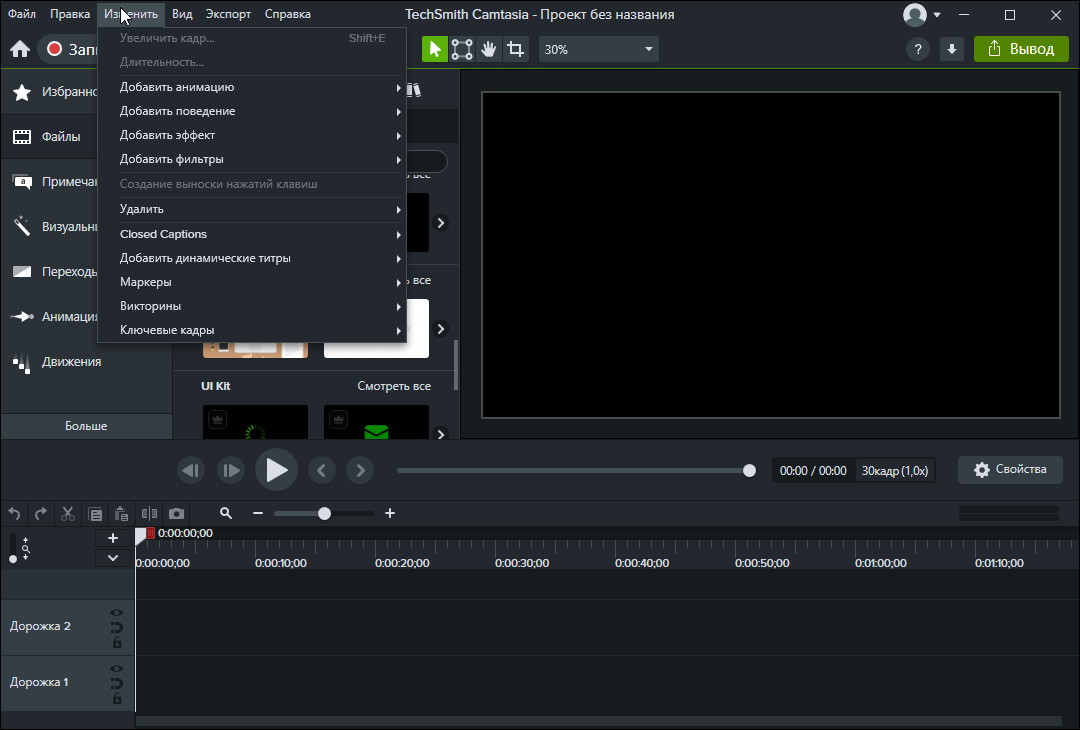Screen dimensions: 1080x730
Task: Open the 30% canvas zoom dropdown
Action: 598,50
